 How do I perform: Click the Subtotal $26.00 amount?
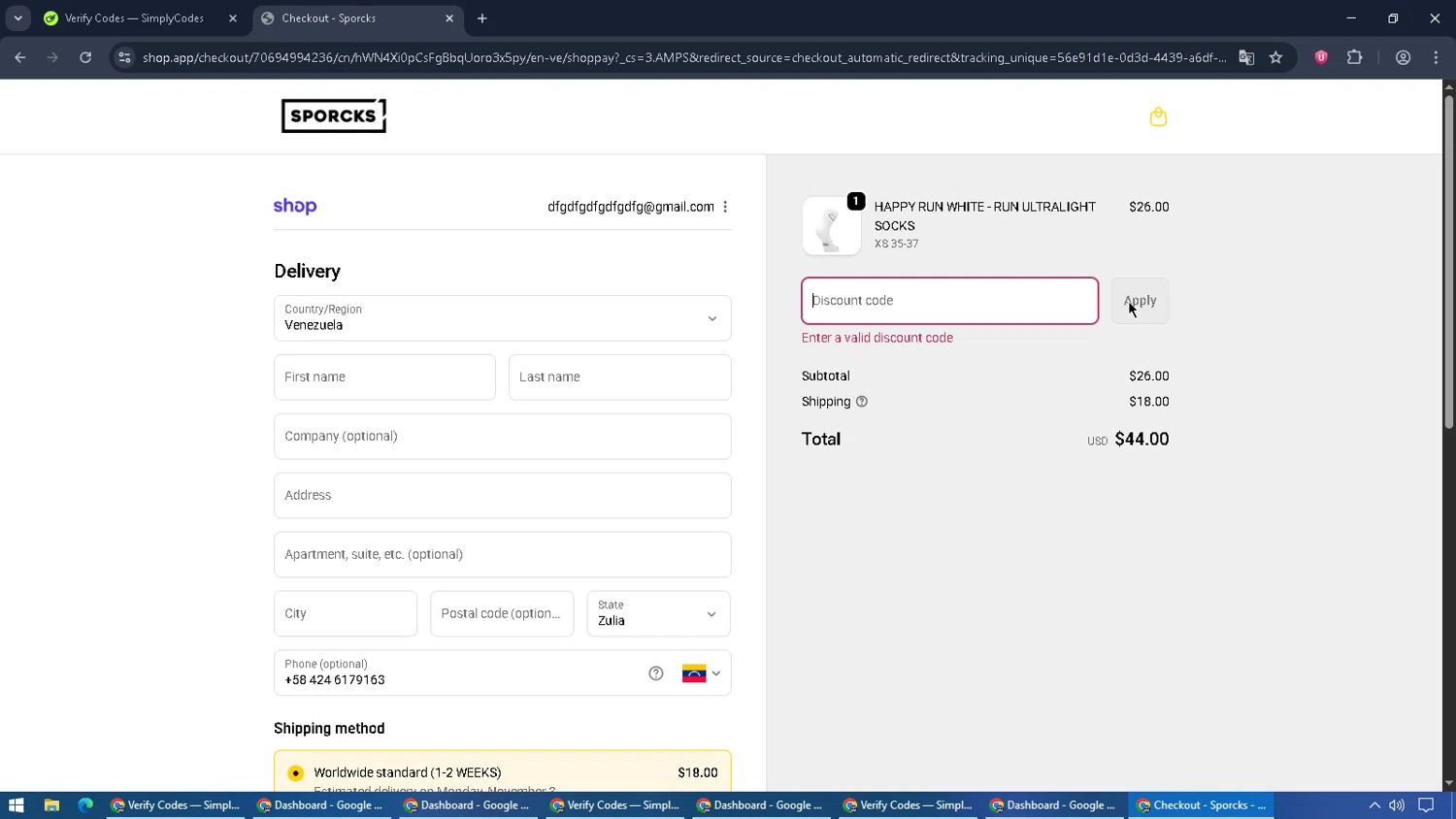pos(1149,377)
